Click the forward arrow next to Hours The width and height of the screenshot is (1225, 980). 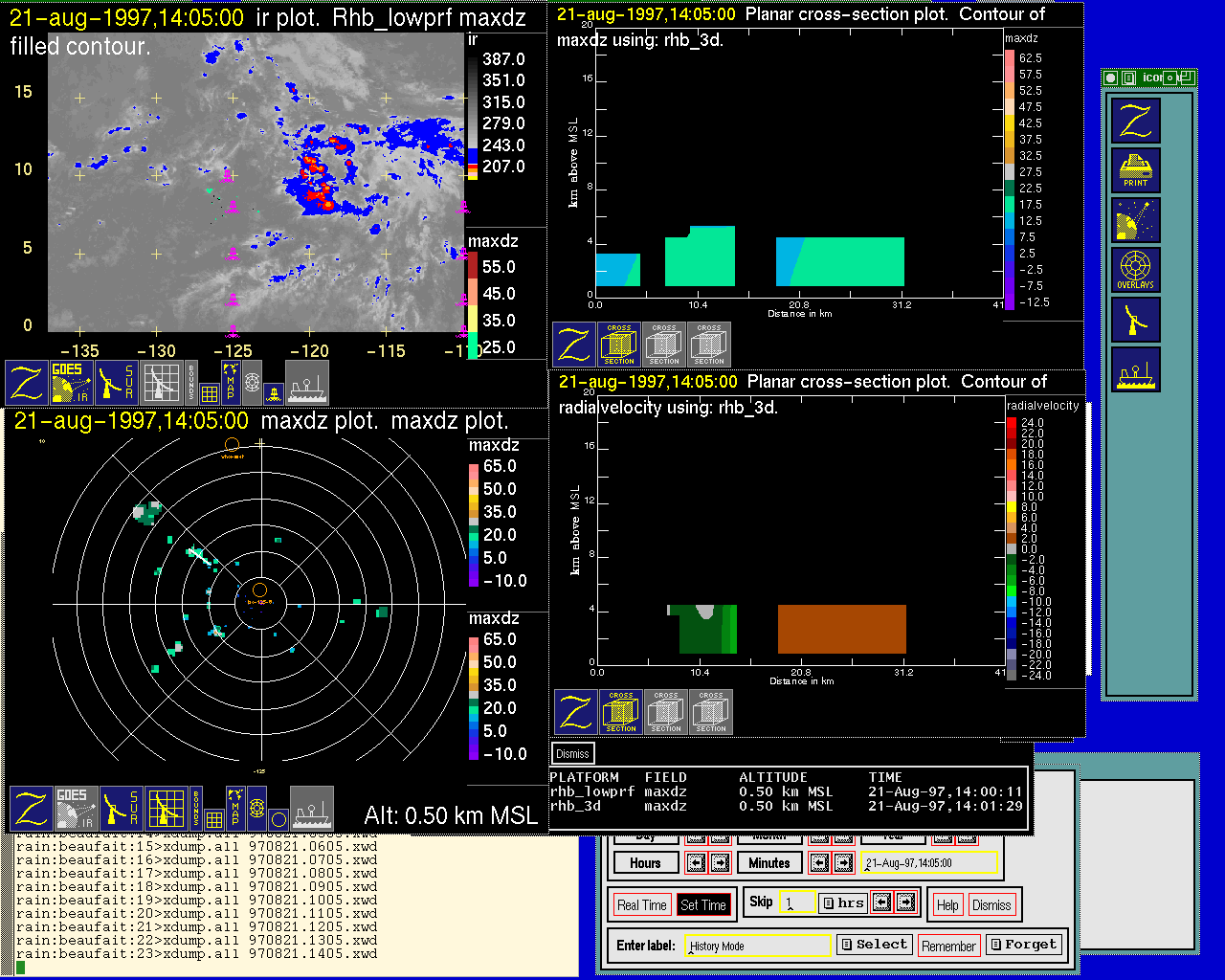720,862
